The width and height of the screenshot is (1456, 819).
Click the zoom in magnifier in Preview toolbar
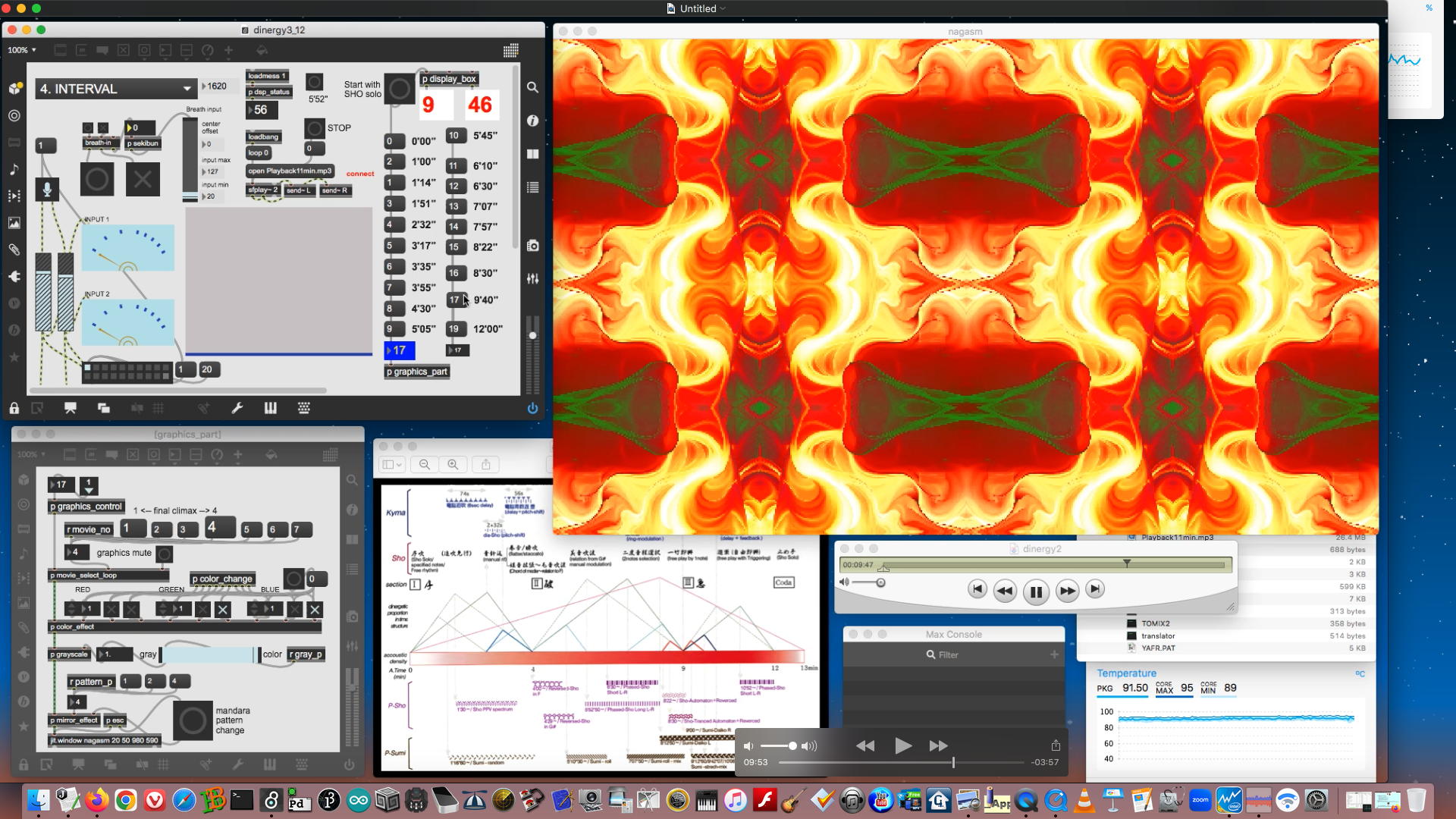pyautogui.click(x=453, y=464)
